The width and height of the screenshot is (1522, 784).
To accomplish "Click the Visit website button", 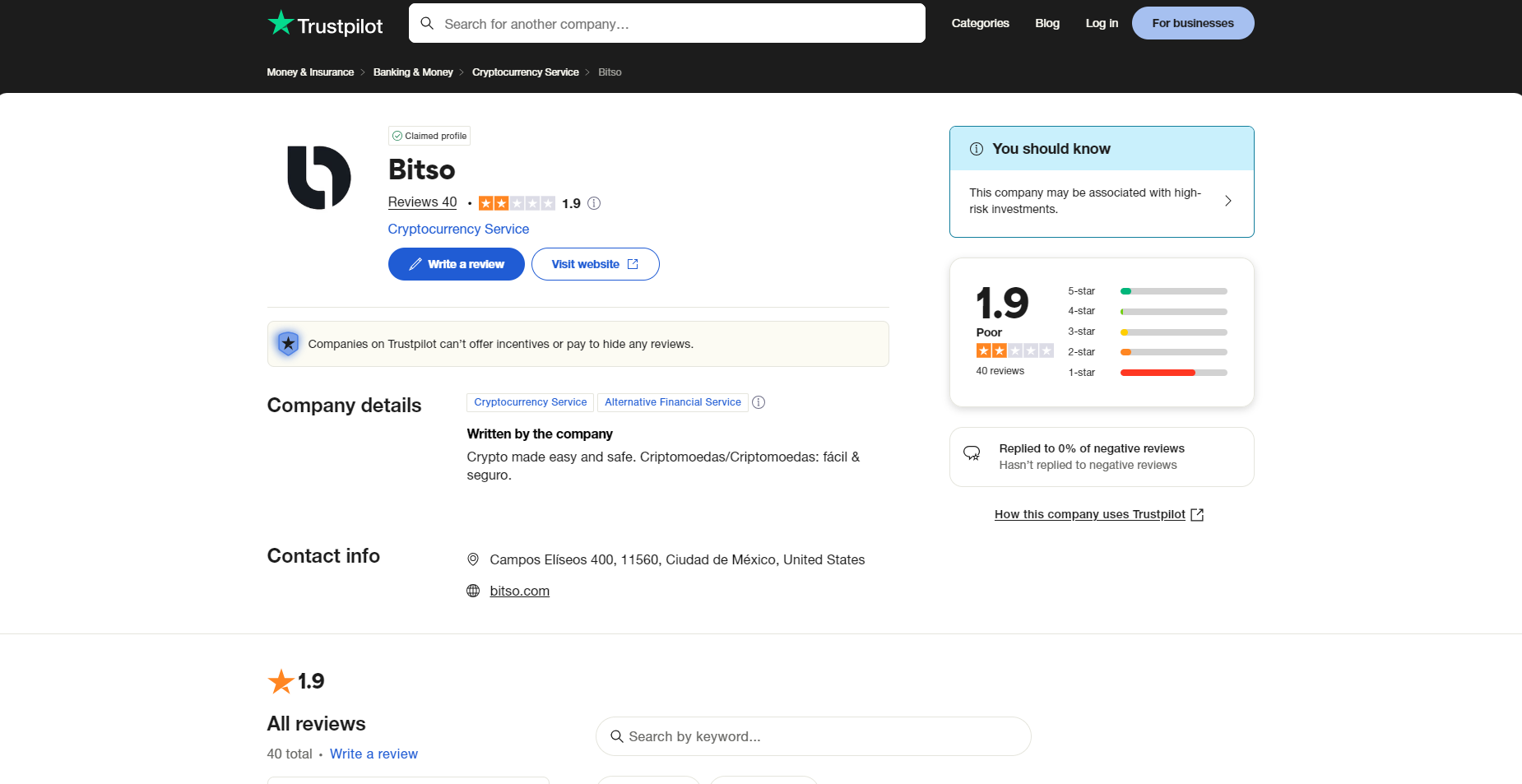I will point(595,264).
